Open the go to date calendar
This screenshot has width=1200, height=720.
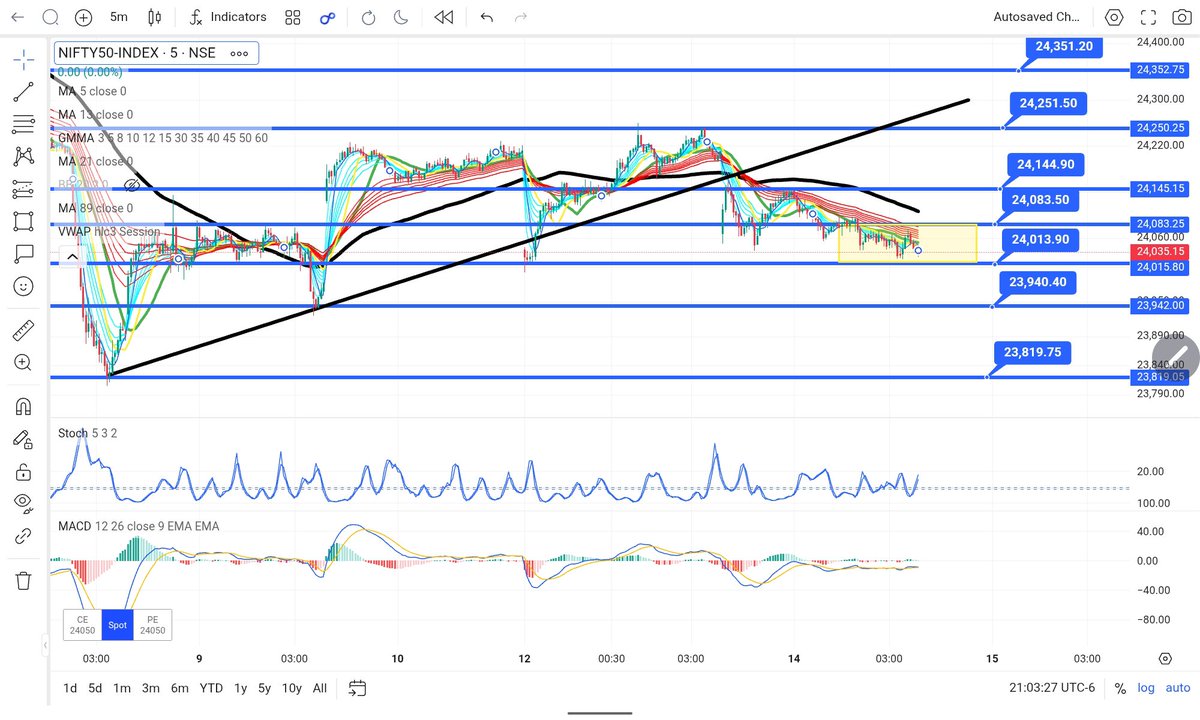(358, 689)
